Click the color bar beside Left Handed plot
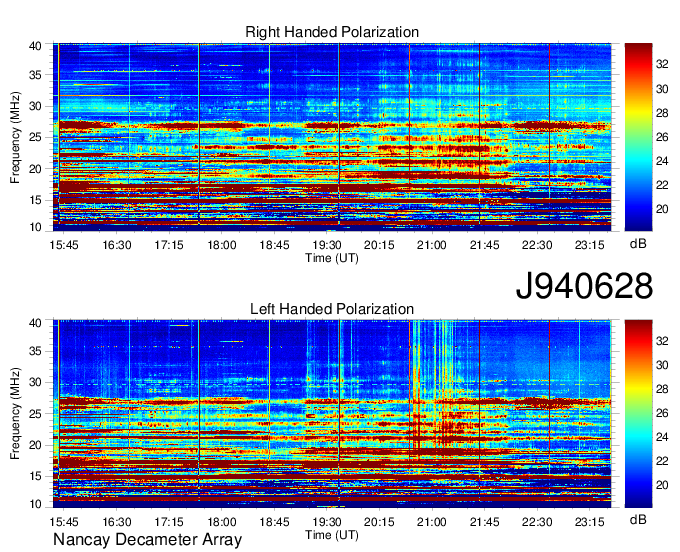680x552 pixels. tap(638, 414)
